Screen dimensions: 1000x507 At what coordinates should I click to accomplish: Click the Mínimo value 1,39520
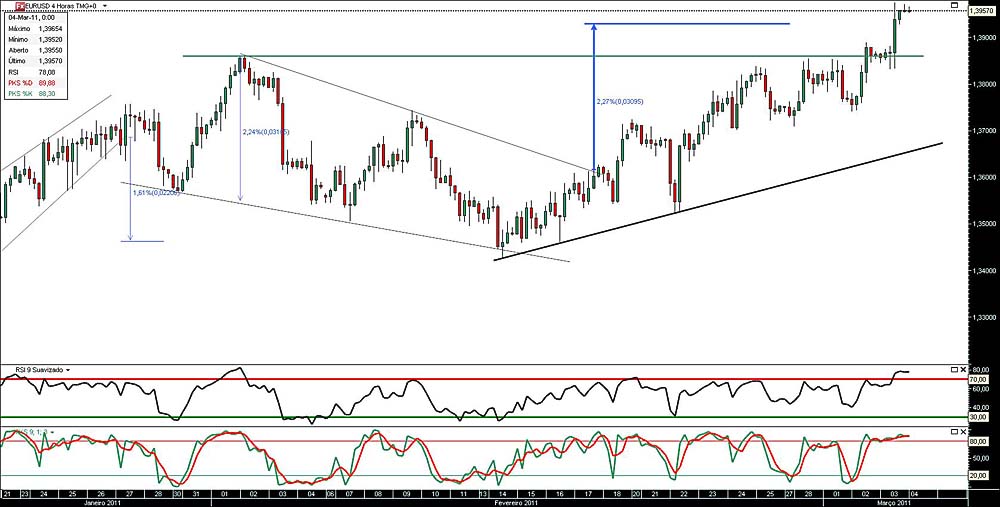51,40
